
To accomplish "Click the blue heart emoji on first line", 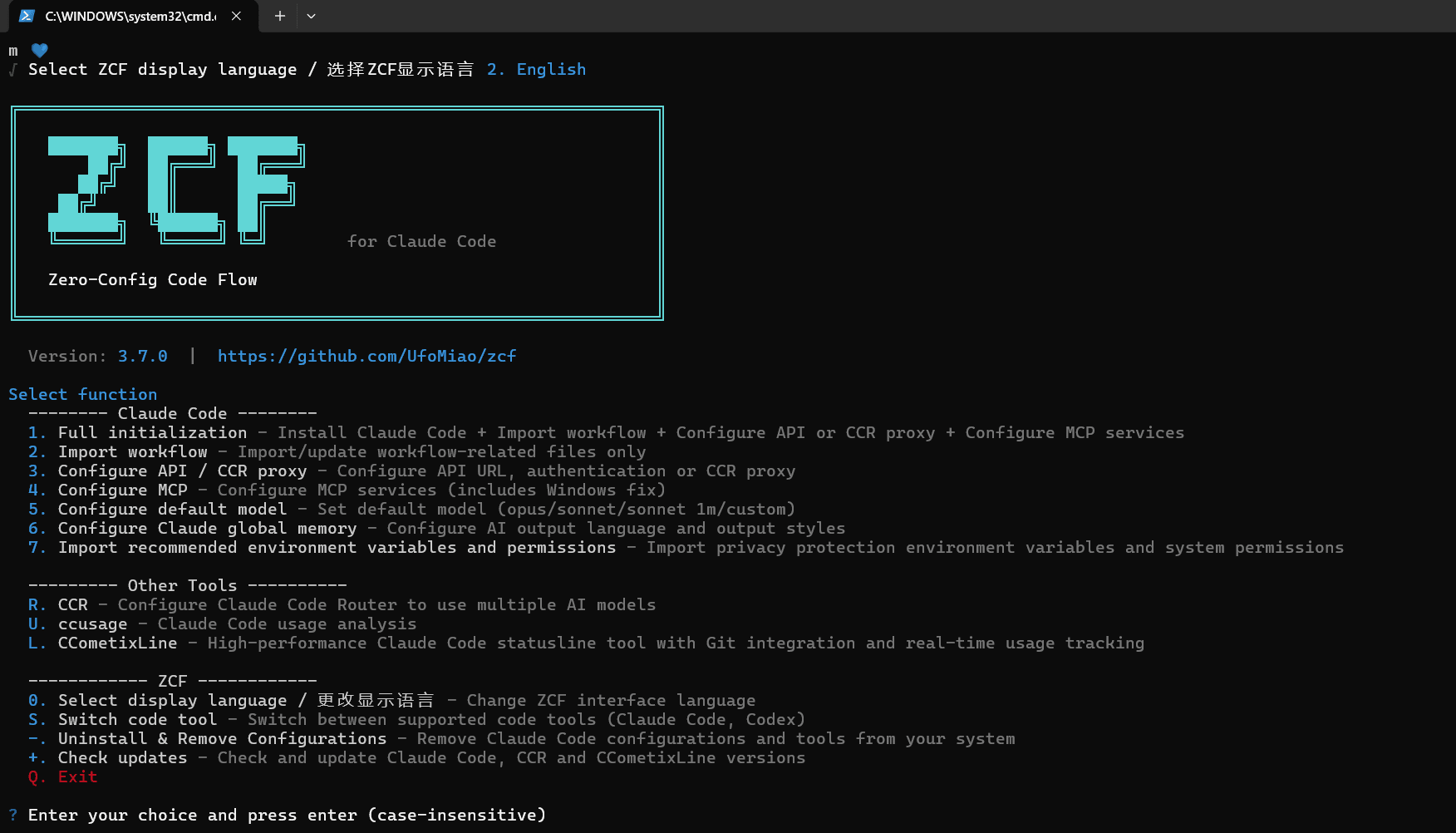I will tap(39, 51).
